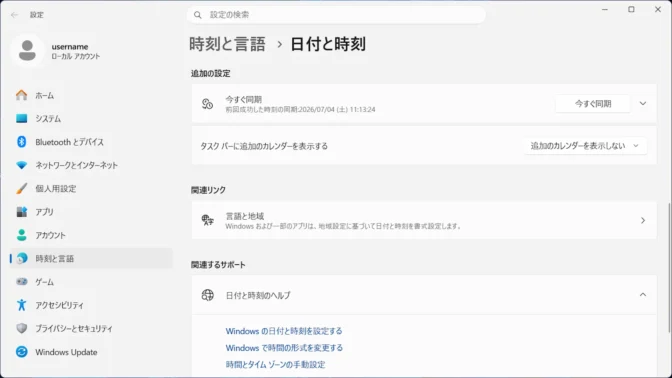
Task: Maximize the Settings window
Action: [x=631, y=9]
